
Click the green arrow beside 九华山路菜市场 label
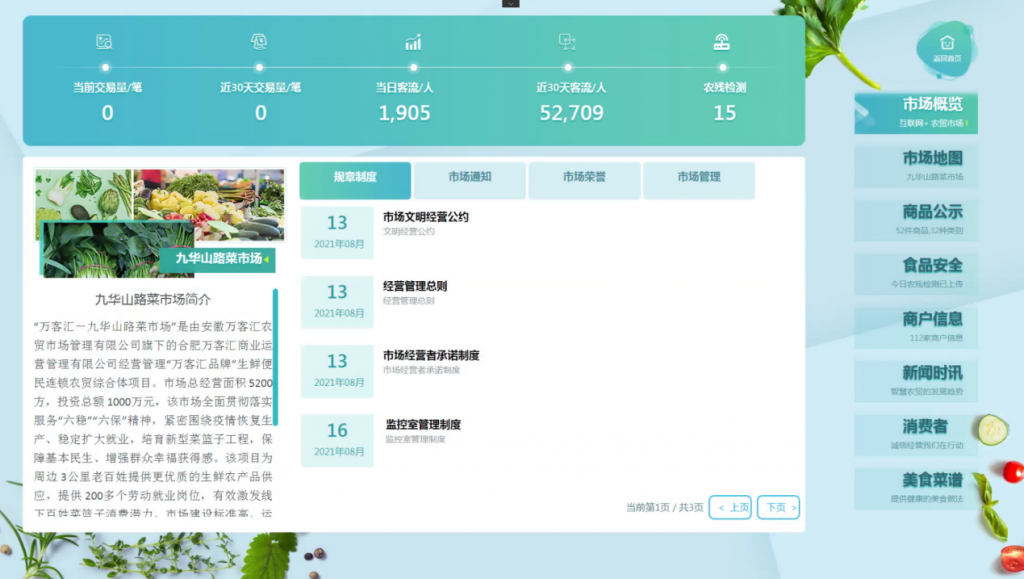click(x=267, y=260)
